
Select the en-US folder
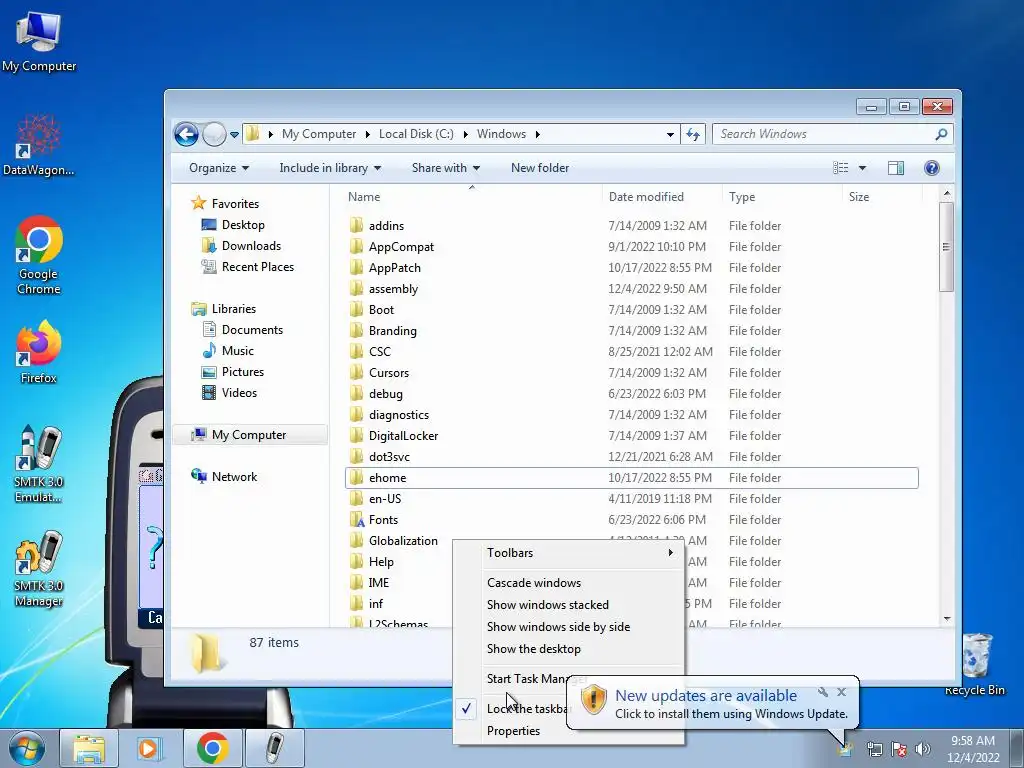click(385, 499)
